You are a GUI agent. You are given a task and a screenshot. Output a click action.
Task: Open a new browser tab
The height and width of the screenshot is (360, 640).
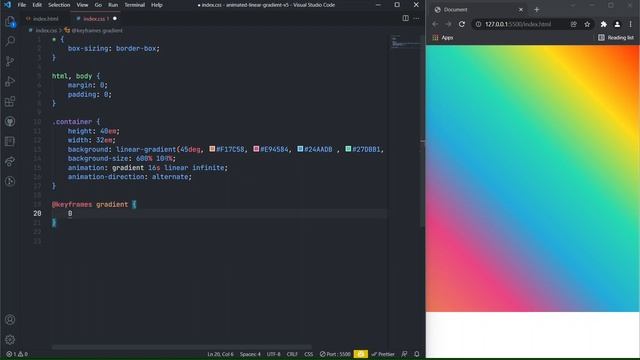[537, 9]
